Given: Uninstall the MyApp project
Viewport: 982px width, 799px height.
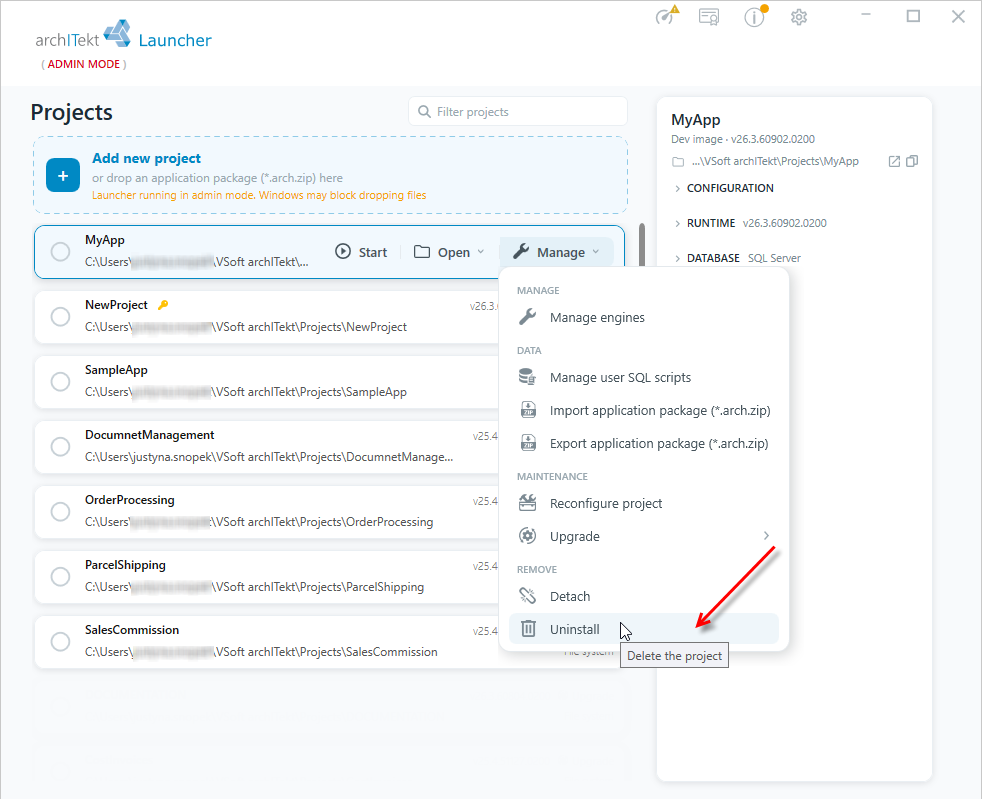Looking at the screenshot, I should click(644, 629).
